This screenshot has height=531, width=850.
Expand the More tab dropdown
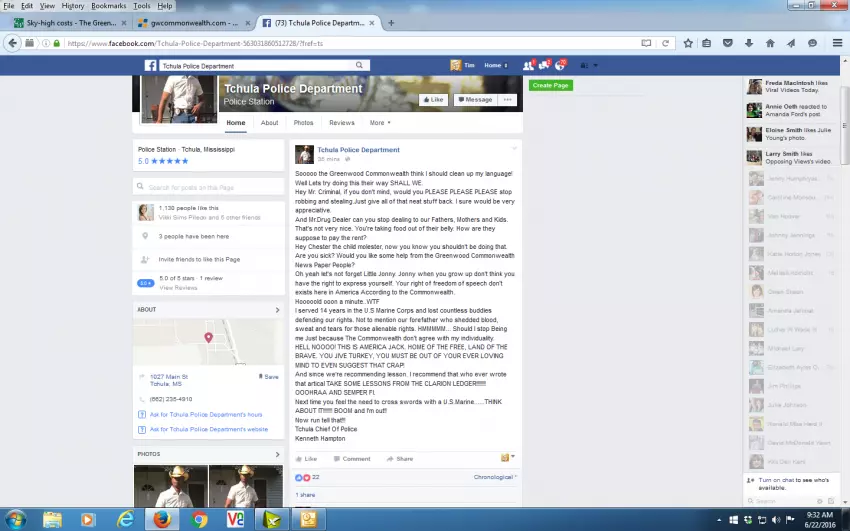click(380, 123)
